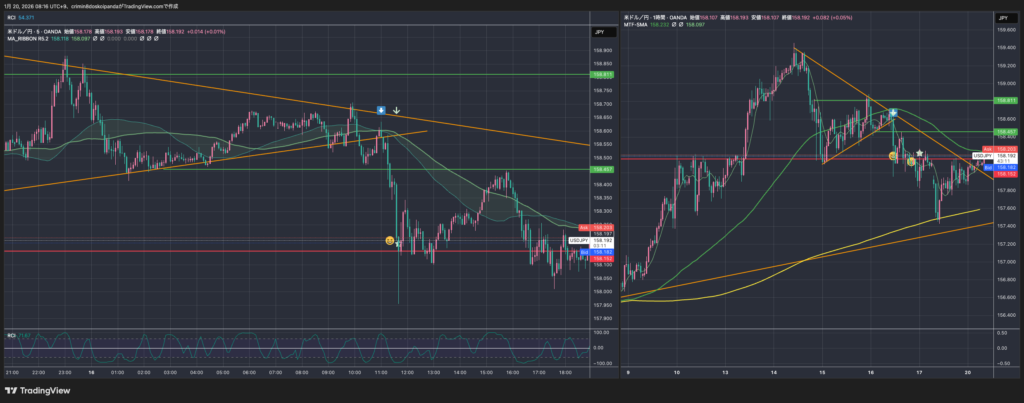Click the RCI label in lower oscillator pane
This screenshot has height=403, width=1024.
[x=11, y=334]
